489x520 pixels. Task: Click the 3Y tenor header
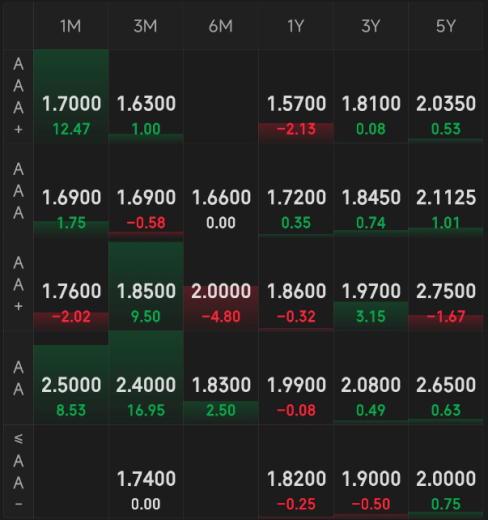[371, 26]
